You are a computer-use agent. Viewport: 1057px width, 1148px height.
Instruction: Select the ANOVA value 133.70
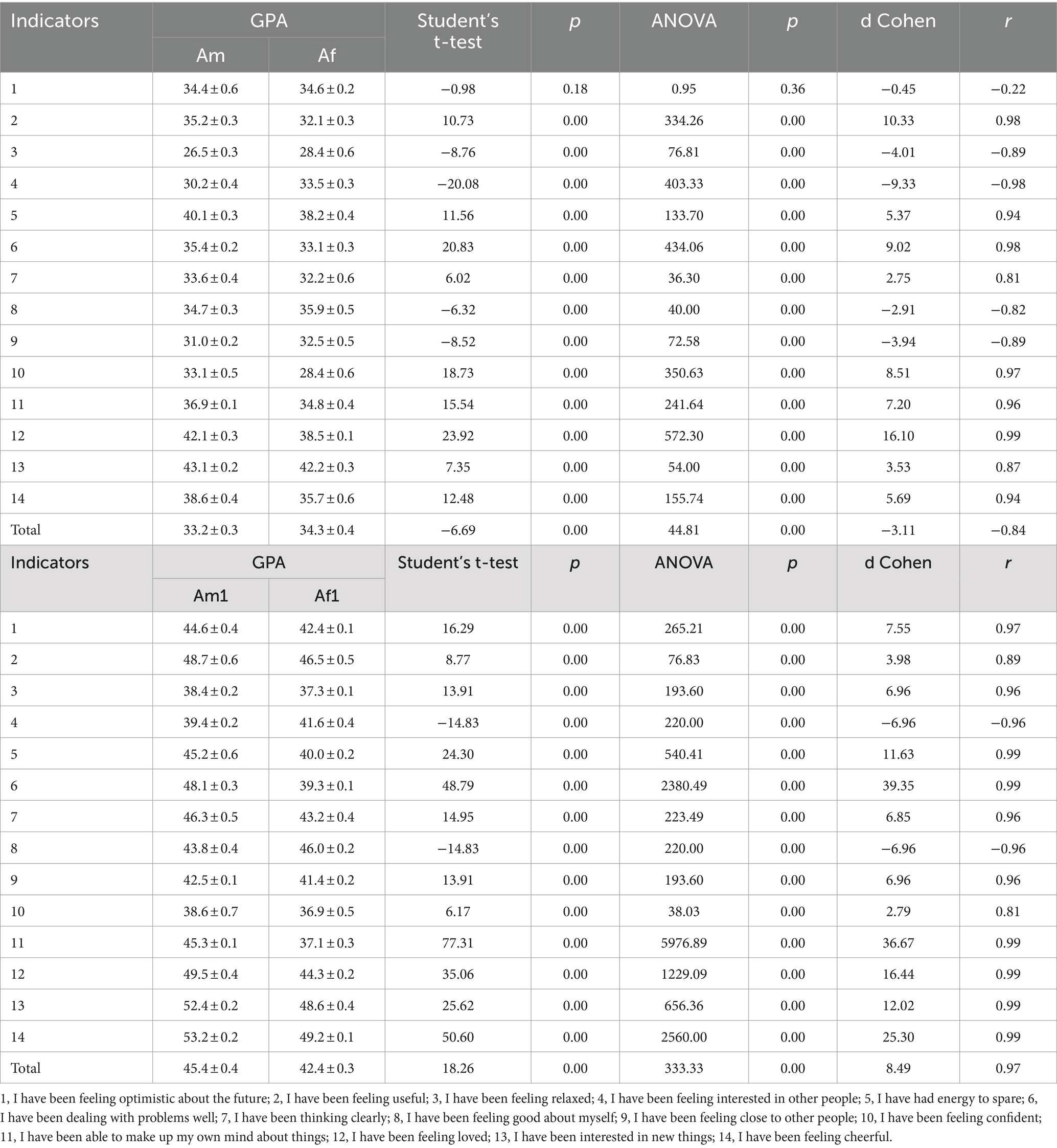[683, 215]
